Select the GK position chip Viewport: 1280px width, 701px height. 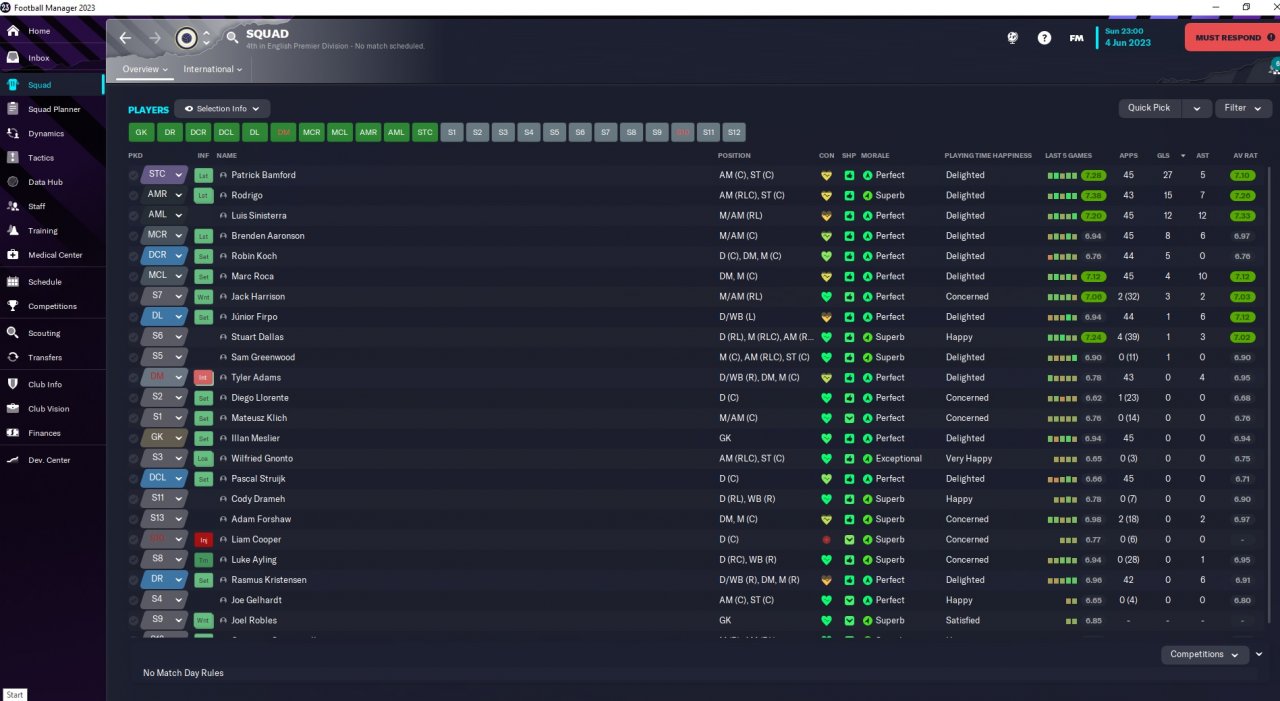pyautogui.click(x=141, y=132)
